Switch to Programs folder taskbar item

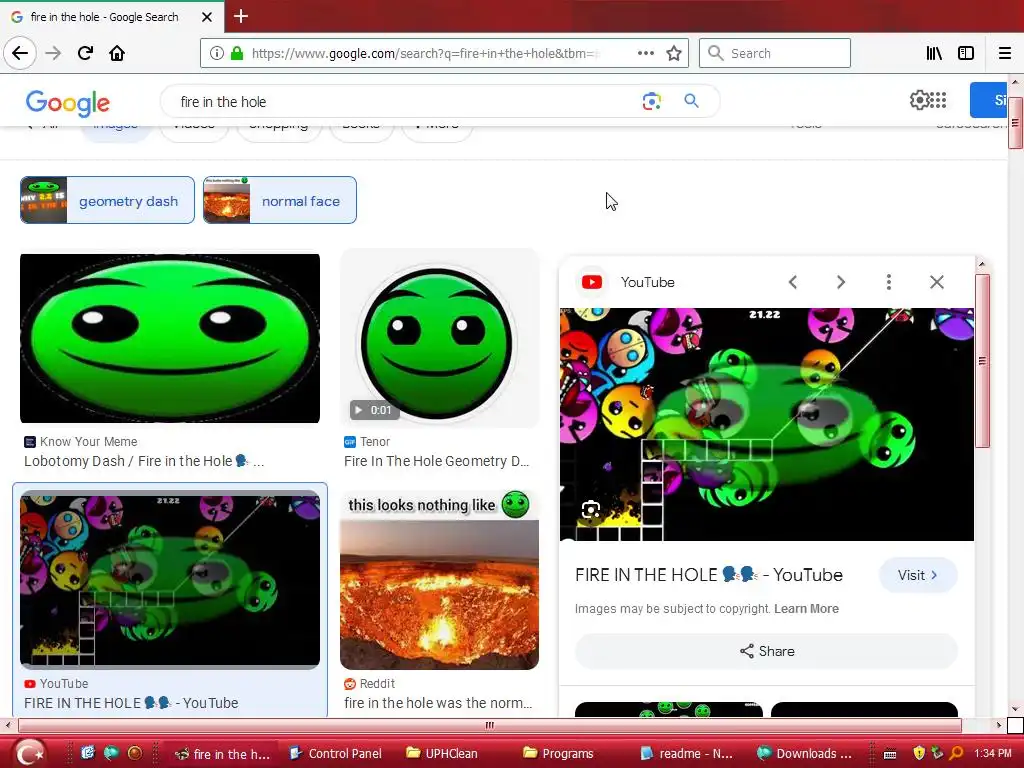tap(558, 754)
